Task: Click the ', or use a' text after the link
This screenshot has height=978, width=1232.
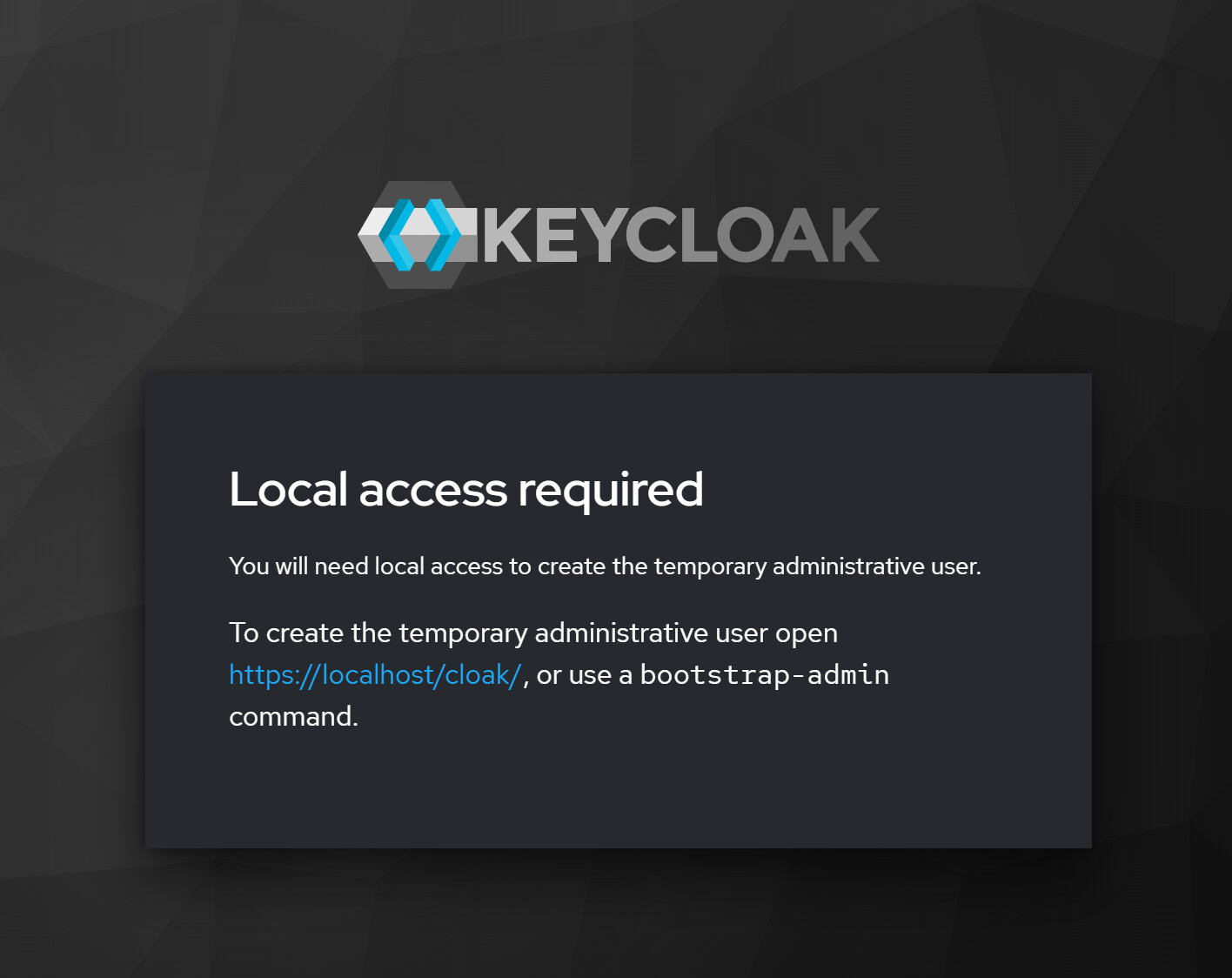Action: [579, 675]
